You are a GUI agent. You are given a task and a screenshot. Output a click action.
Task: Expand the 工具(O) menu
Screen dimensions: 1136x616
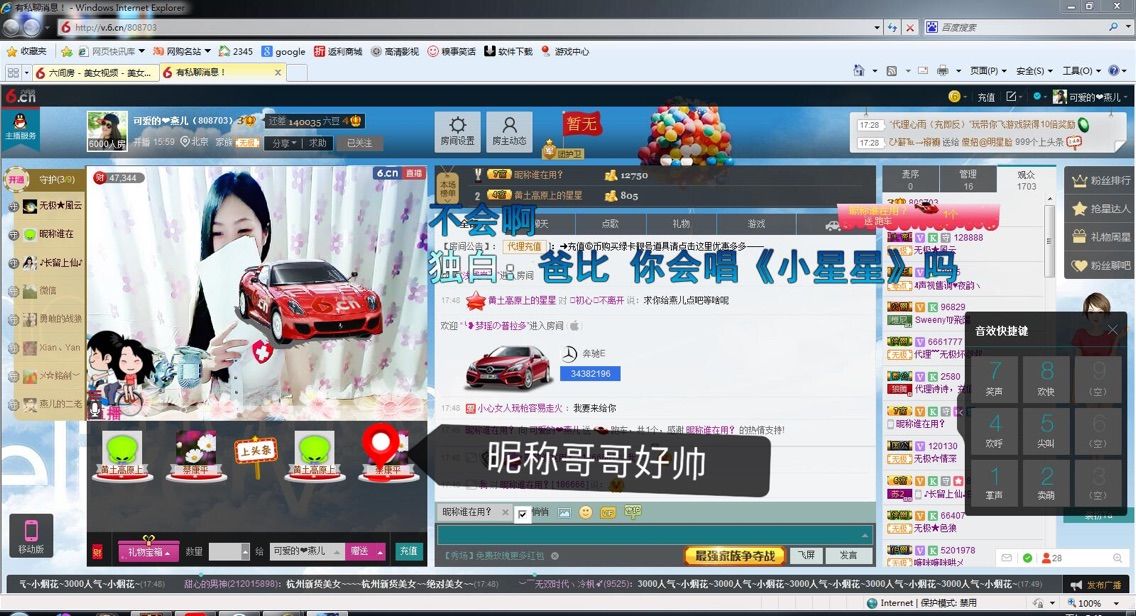pos(1081,71)
